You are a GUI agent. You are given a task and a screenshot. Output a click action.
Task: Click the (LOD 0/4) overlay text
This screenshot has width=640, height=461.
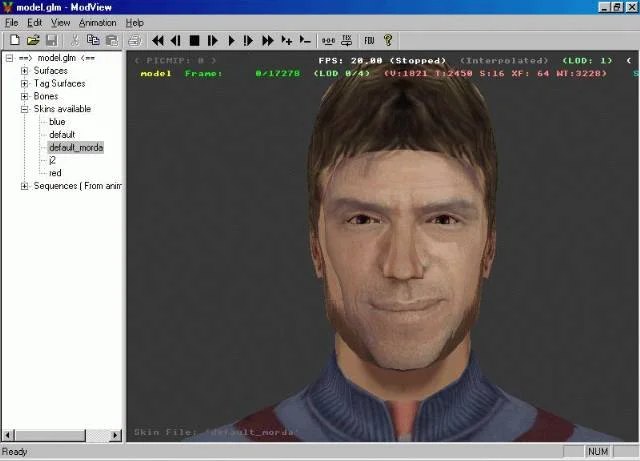[x=342, y=73]
